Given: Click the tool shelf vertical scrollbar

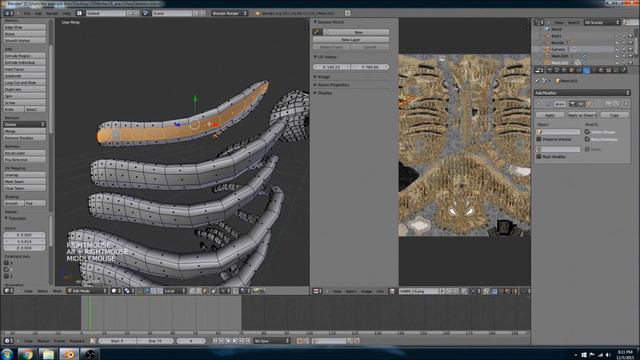Looking at the screenshot, I should point(51,88).
